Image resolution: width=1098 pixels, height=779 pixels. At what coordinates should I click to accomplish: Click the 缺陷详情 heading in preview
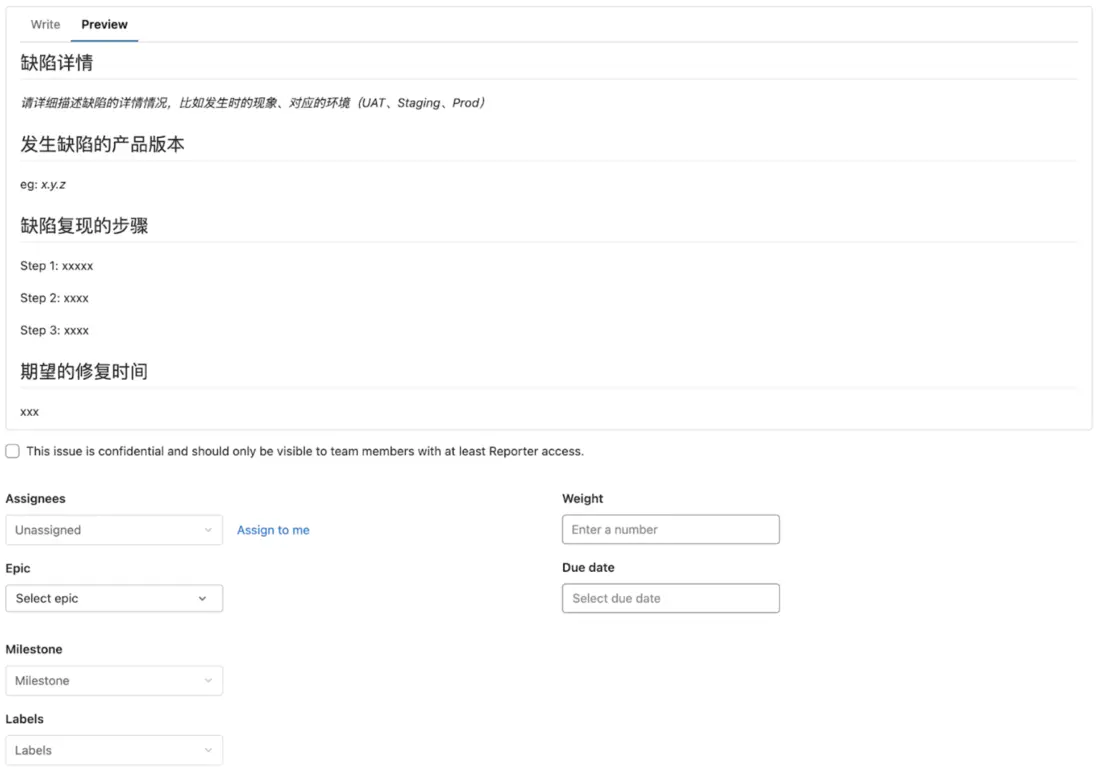[57, 63]
